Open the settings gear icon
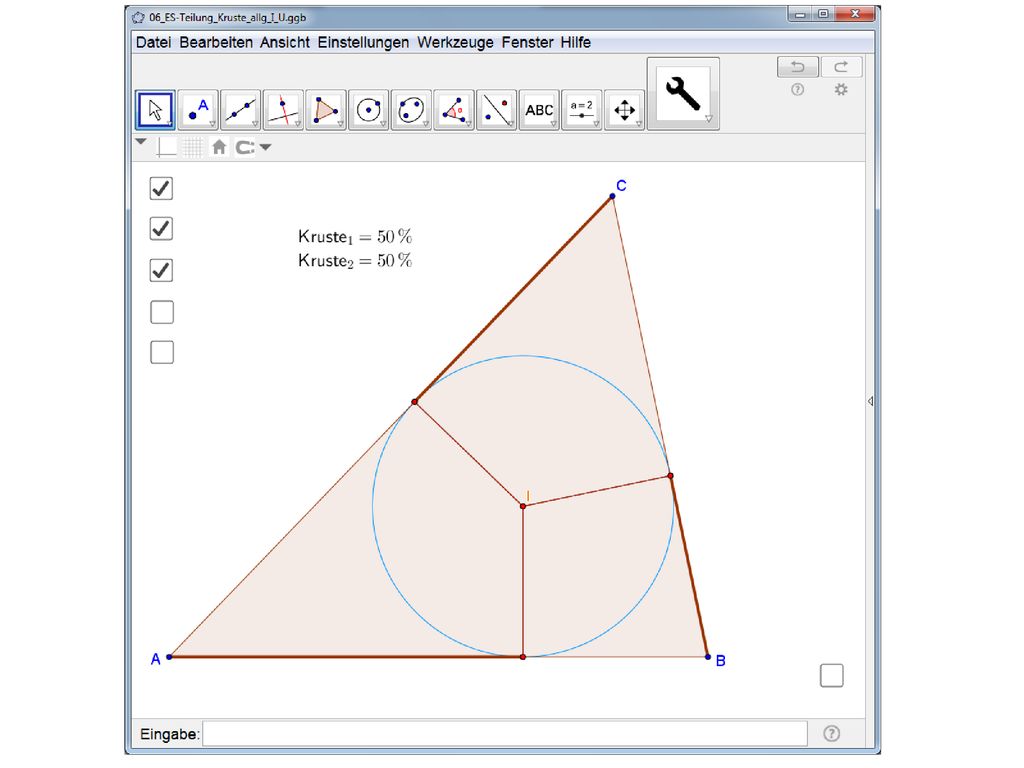Viewport: 1024px width, 768px height. pyautogui.click(x=841, y=89)
